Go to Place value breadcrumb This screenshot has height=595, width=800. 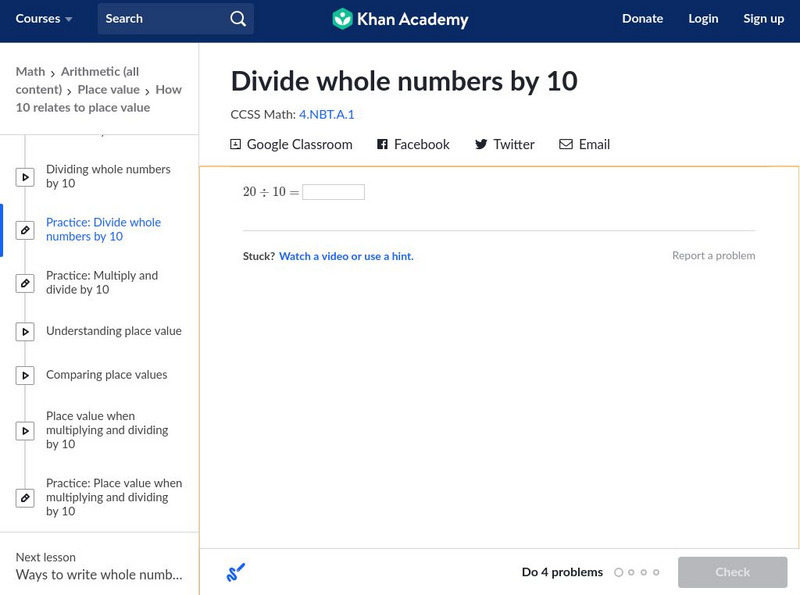[108, 90]
